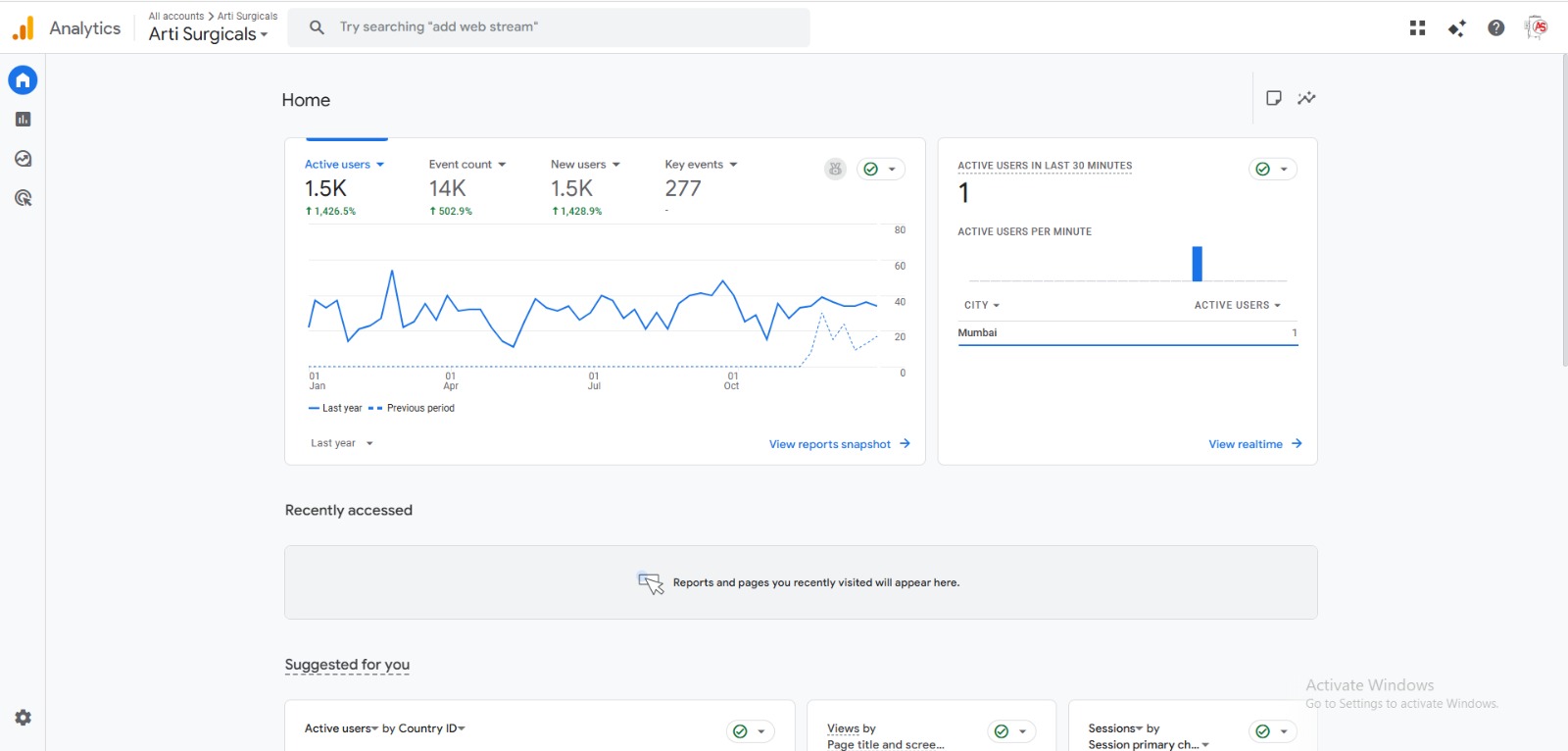Open the CITY dimension dropdown

[982, 305]
